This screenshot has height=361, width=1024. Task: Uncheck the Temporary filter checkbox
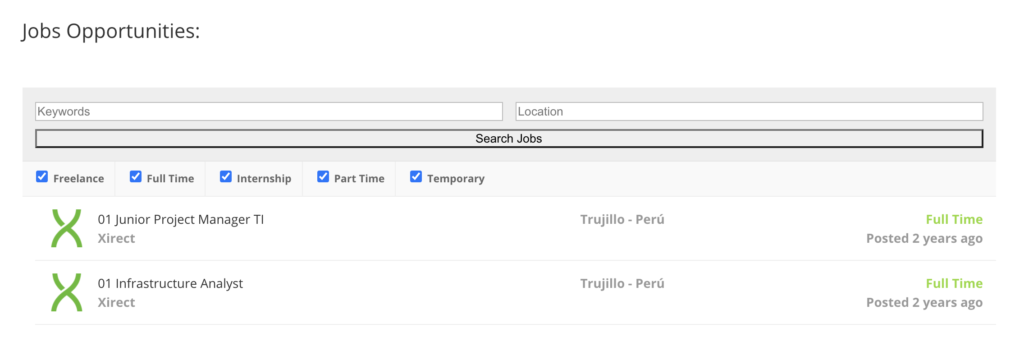click(x=415, y=177)
